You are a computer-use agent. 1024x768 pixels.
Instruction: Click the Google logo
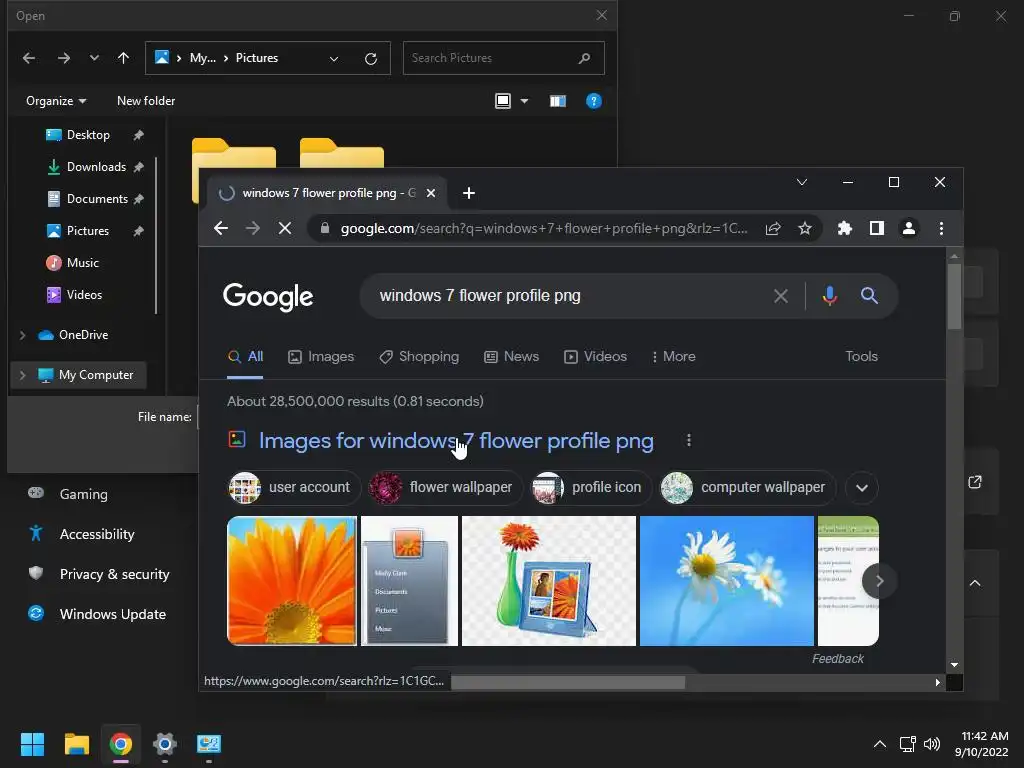268,296
